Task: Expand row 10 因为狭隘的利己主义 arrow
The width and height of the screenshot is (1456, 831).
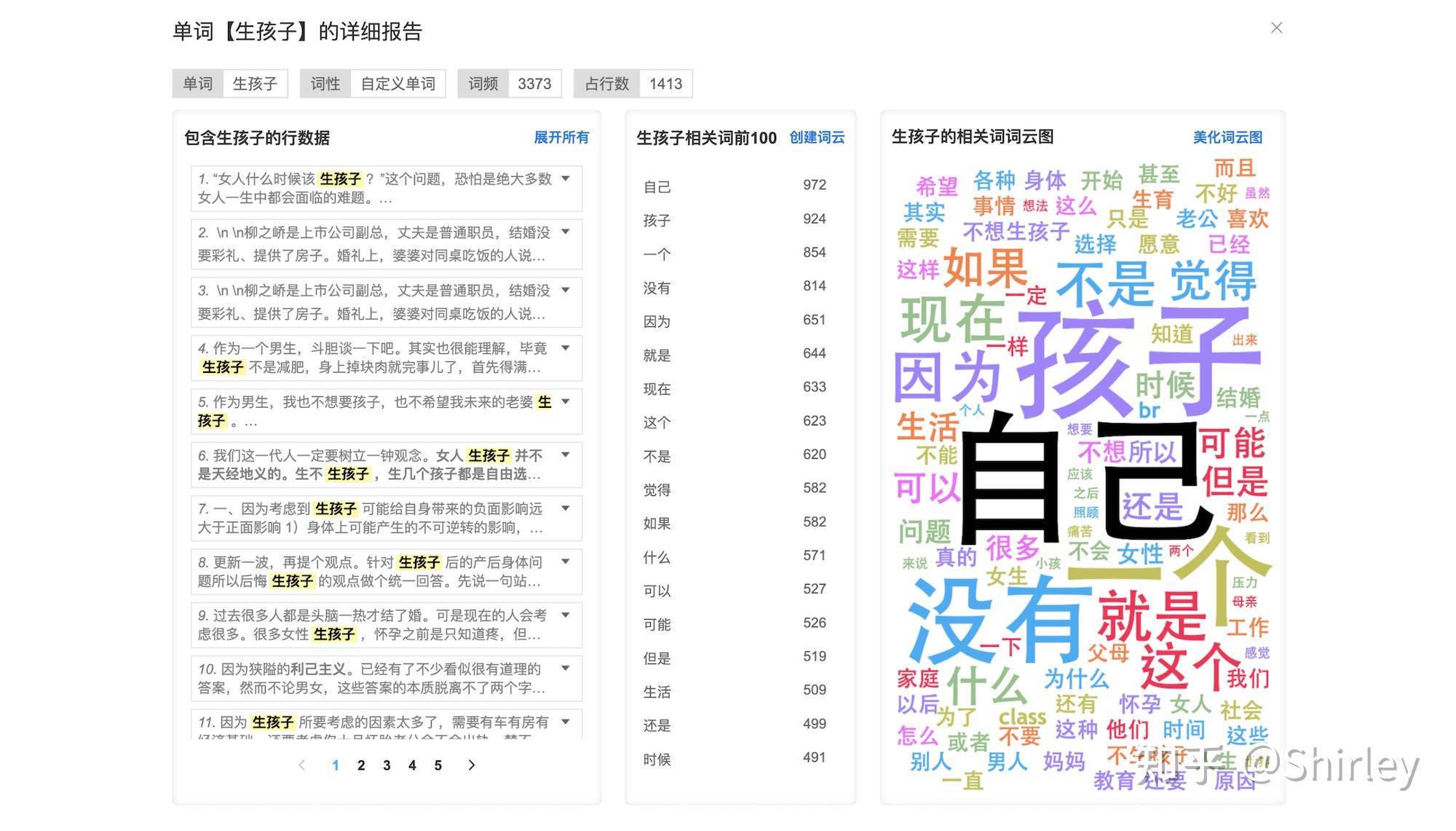Action: pos(566,669)
